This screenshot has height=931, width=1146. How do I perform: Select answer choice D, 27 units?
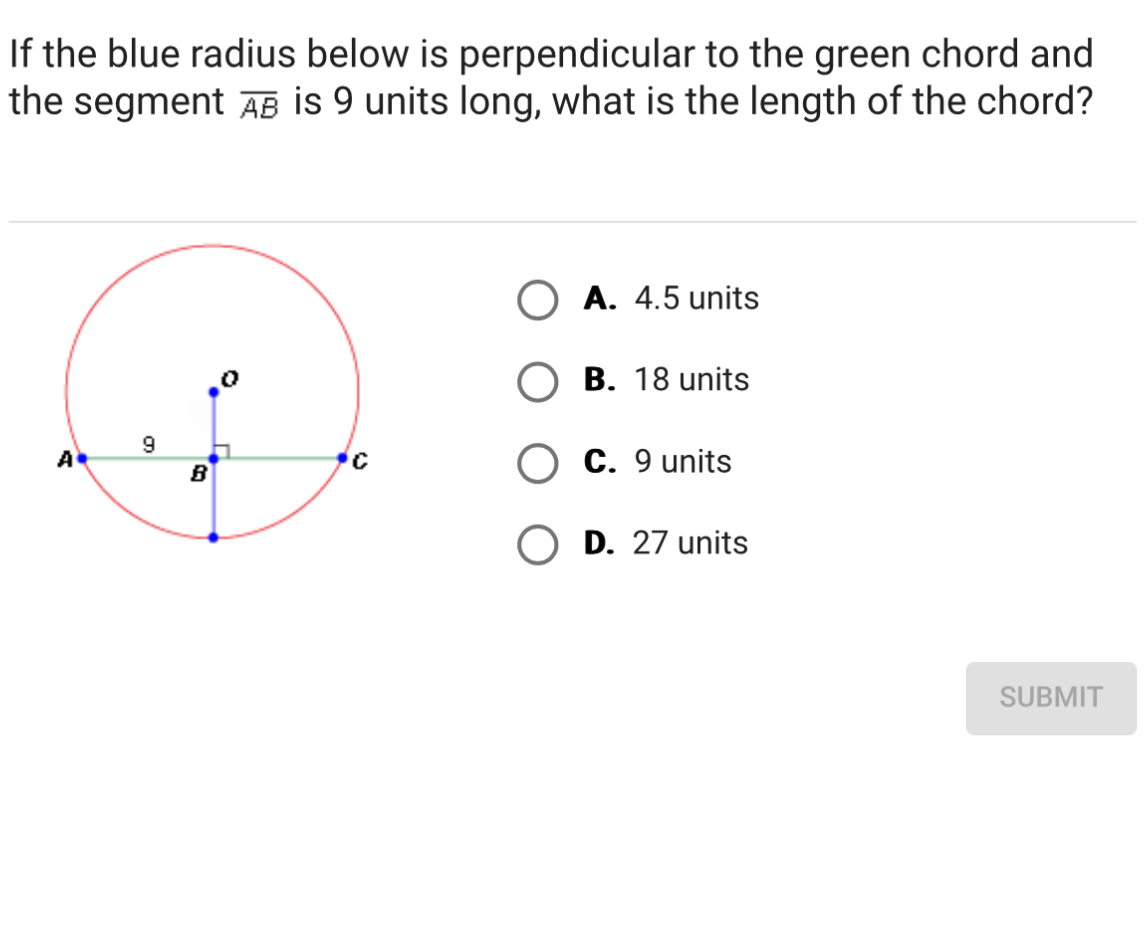(538, 545)
